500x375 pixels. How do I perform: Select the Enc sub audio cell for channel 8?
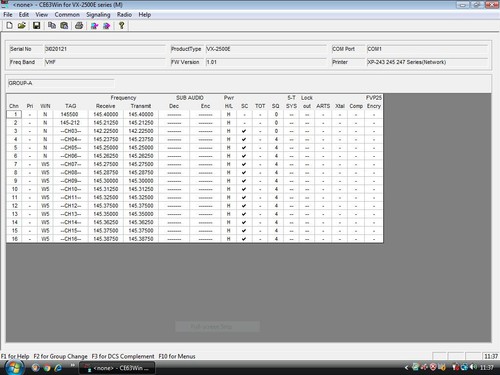point(205,173)
